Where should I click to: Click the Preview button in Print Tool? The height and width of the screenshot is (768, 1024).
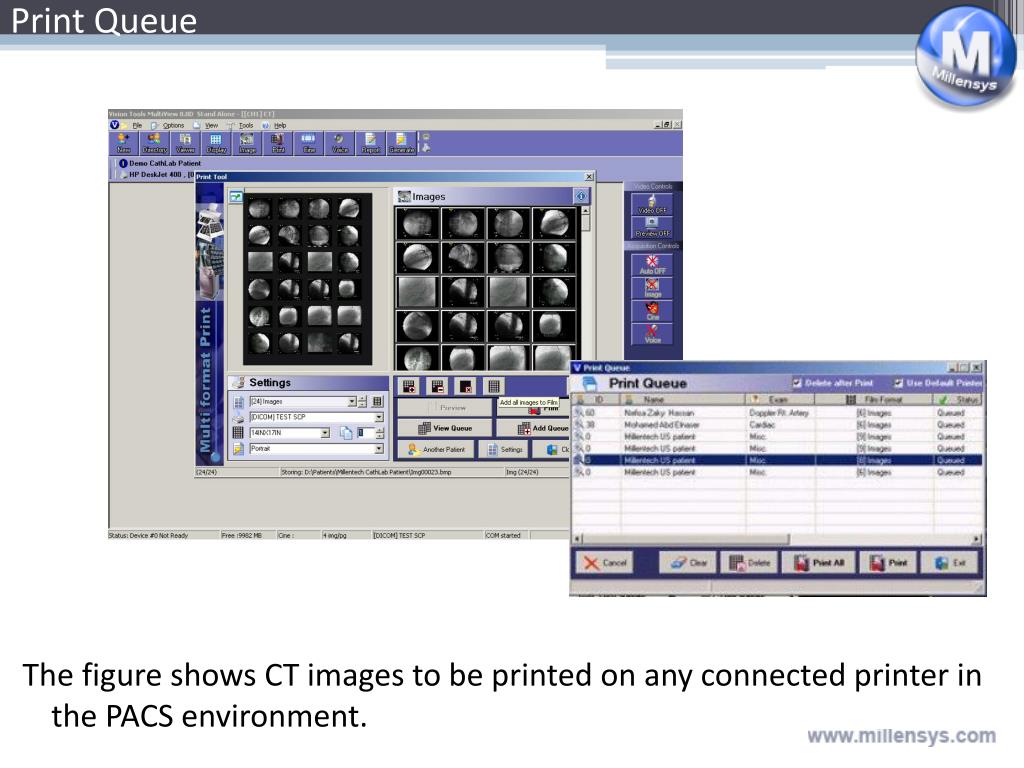point(445,408)
